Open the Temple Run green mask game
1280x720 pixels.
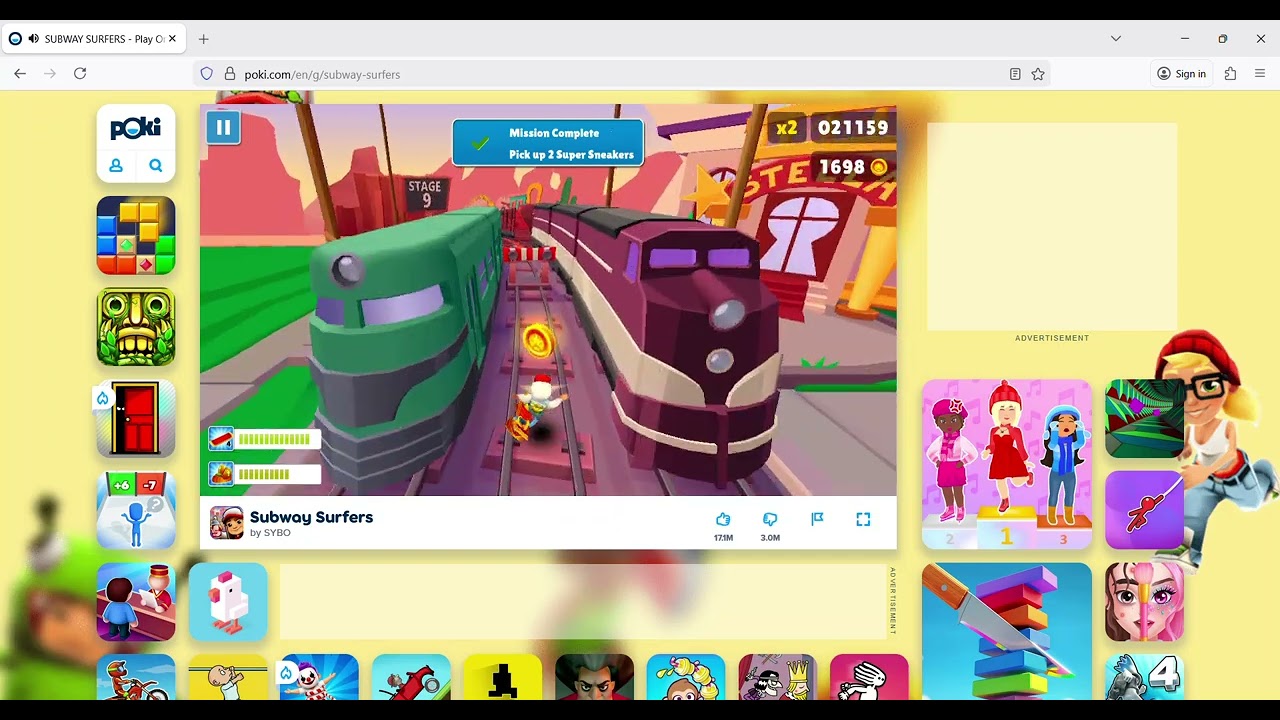click(136, 327)
